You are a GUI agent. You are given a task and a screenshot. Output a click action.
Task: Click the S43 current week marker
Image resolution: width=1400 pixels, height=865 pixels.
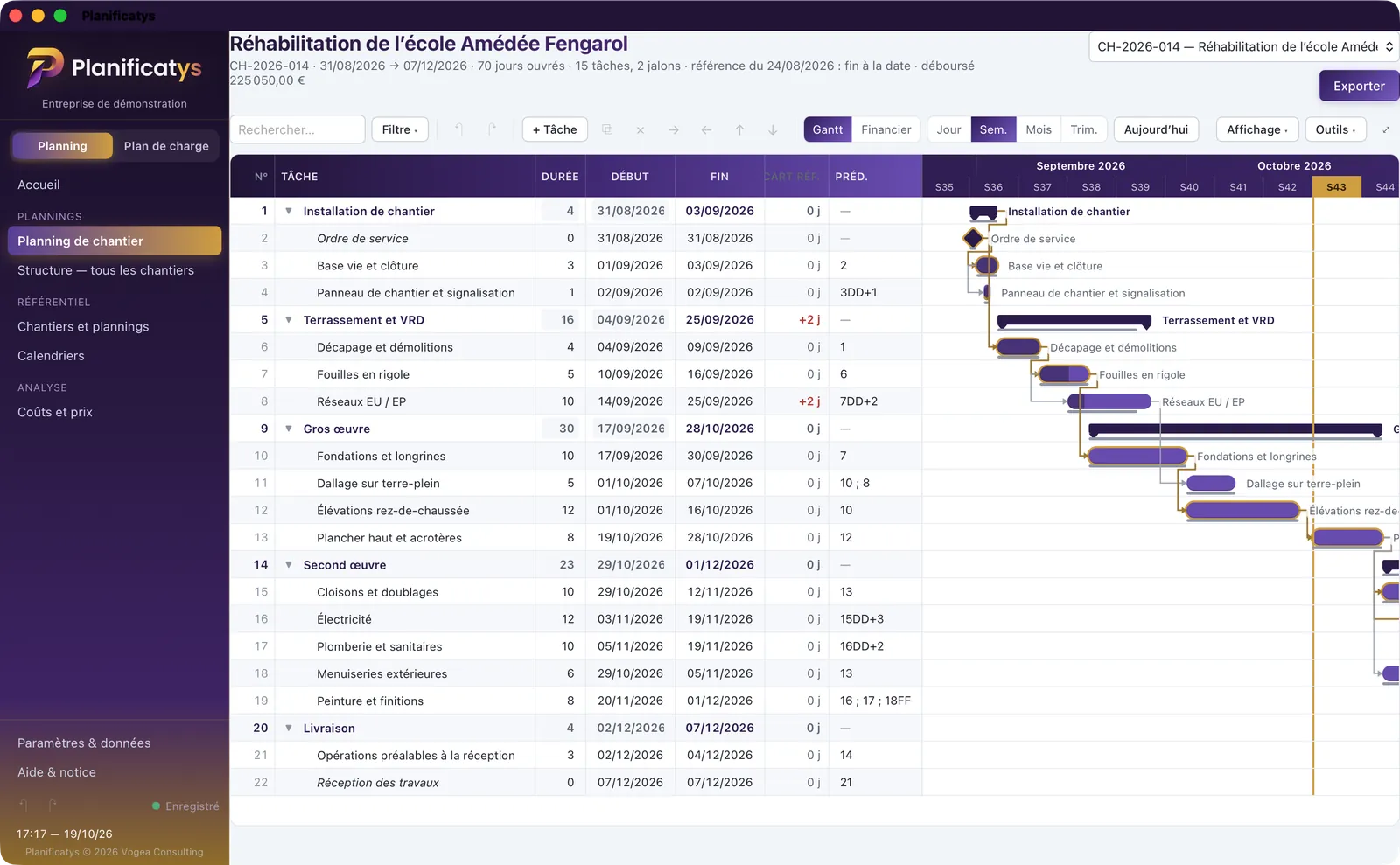(x=1336, y=186)
